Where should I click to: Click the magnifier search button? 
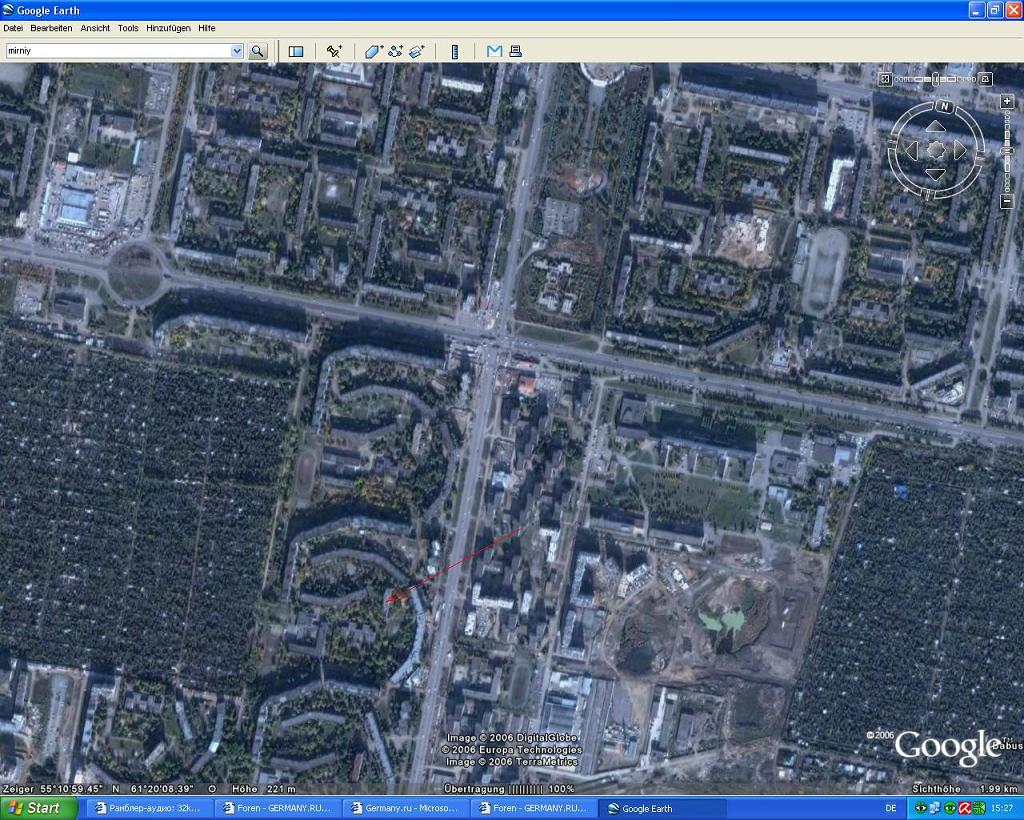257,51
